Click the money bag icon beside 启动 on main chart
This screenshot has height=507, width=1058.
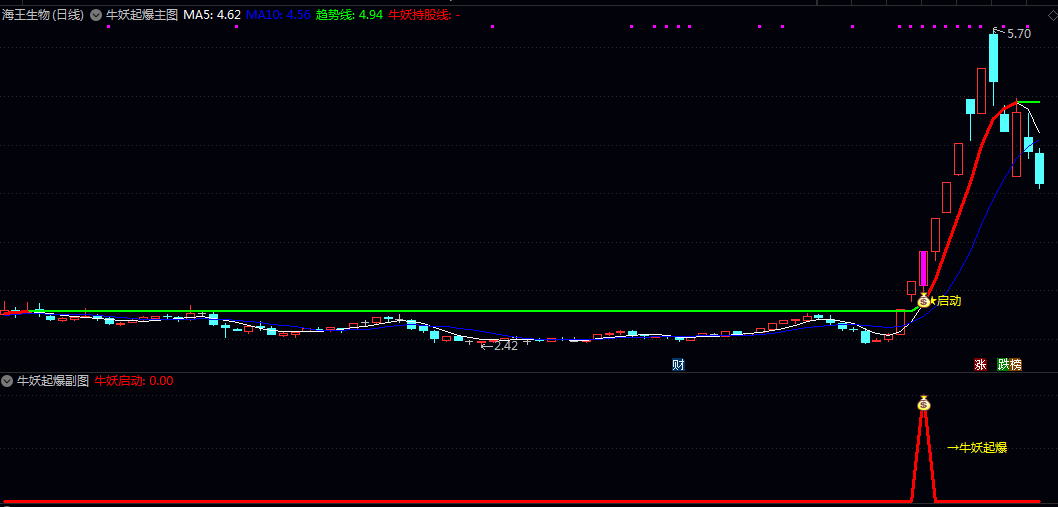(x=923, y=300)
